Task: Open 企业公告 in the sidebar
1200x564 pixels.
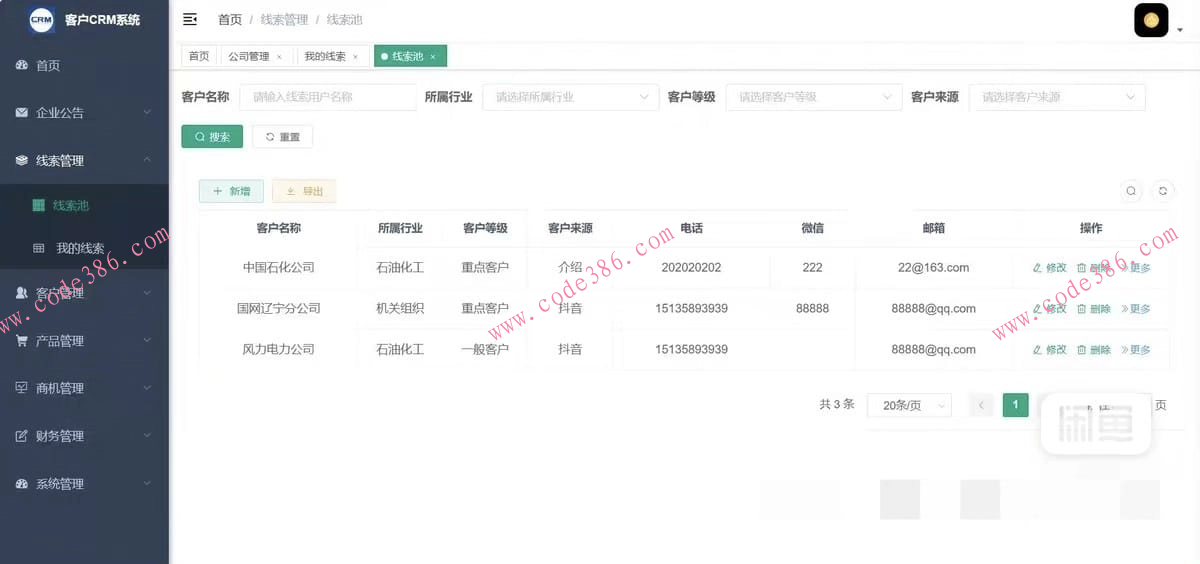Action: coord(84,113)
